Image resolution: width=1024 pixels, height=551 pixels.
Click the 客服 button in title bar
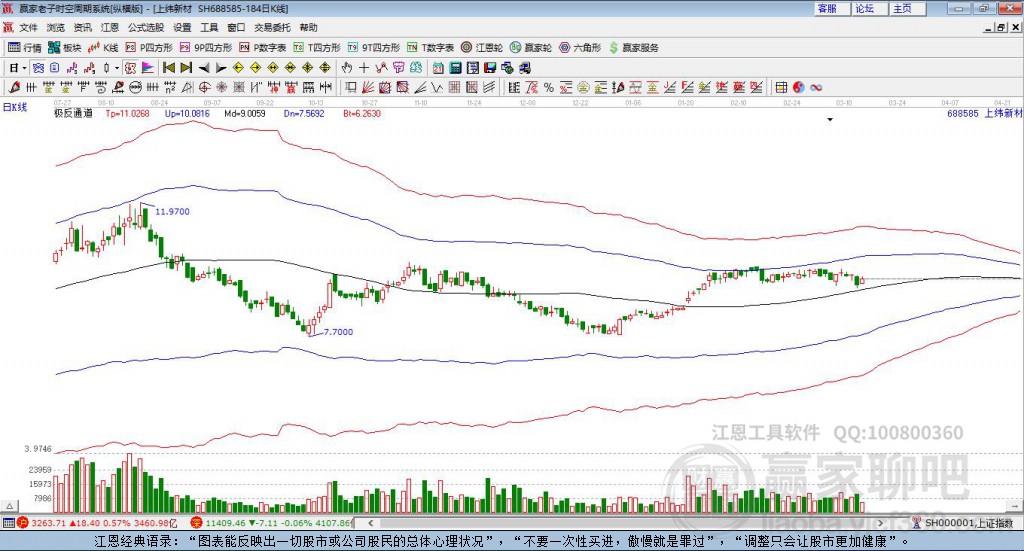tap(832, 8)
